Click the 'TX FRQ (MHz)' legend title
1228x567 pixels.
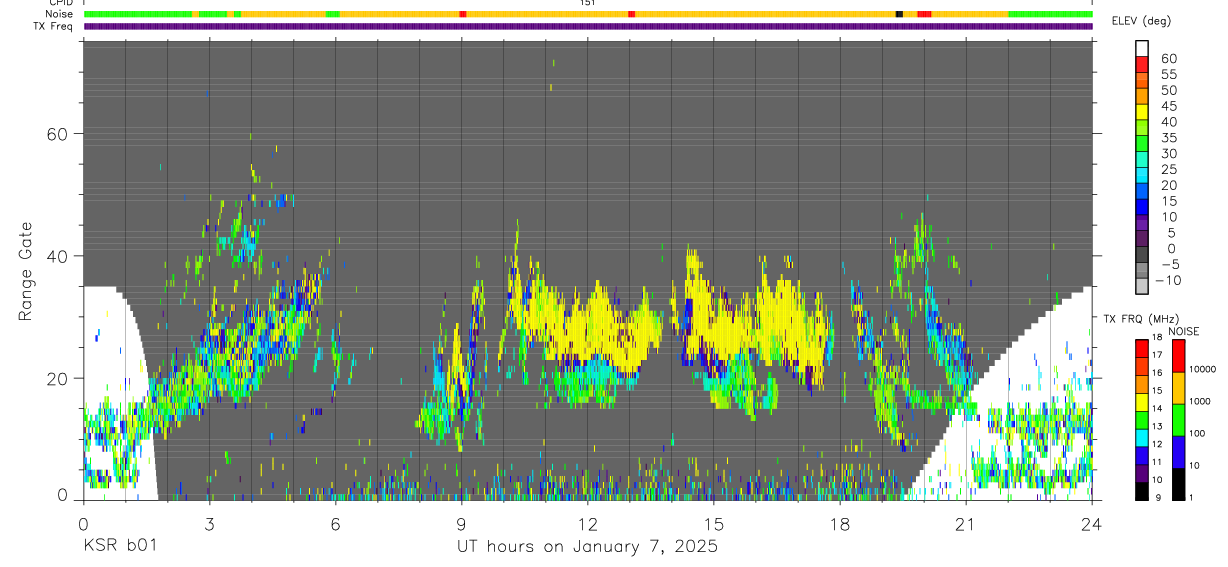(1139, 319)
